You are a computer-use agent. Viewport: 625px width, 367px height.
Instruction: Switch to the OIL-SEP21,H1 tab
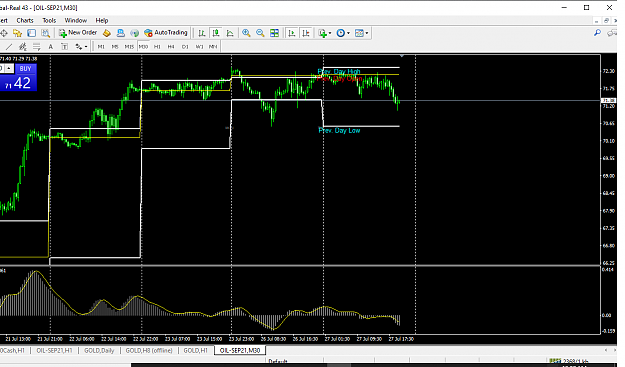(x=54, y=350)
